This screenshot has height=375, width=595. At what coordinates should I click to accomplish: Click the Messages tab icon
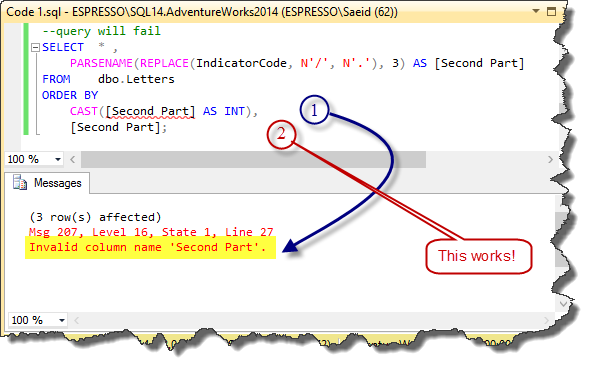pyautogui.click(x=20, y=183)
